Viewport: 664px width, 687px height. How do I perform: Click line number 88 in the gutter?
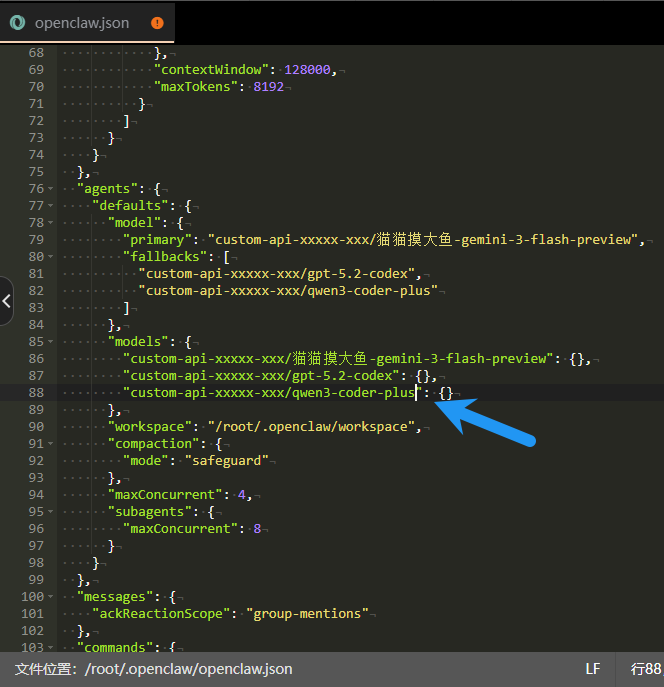[36, 392]
